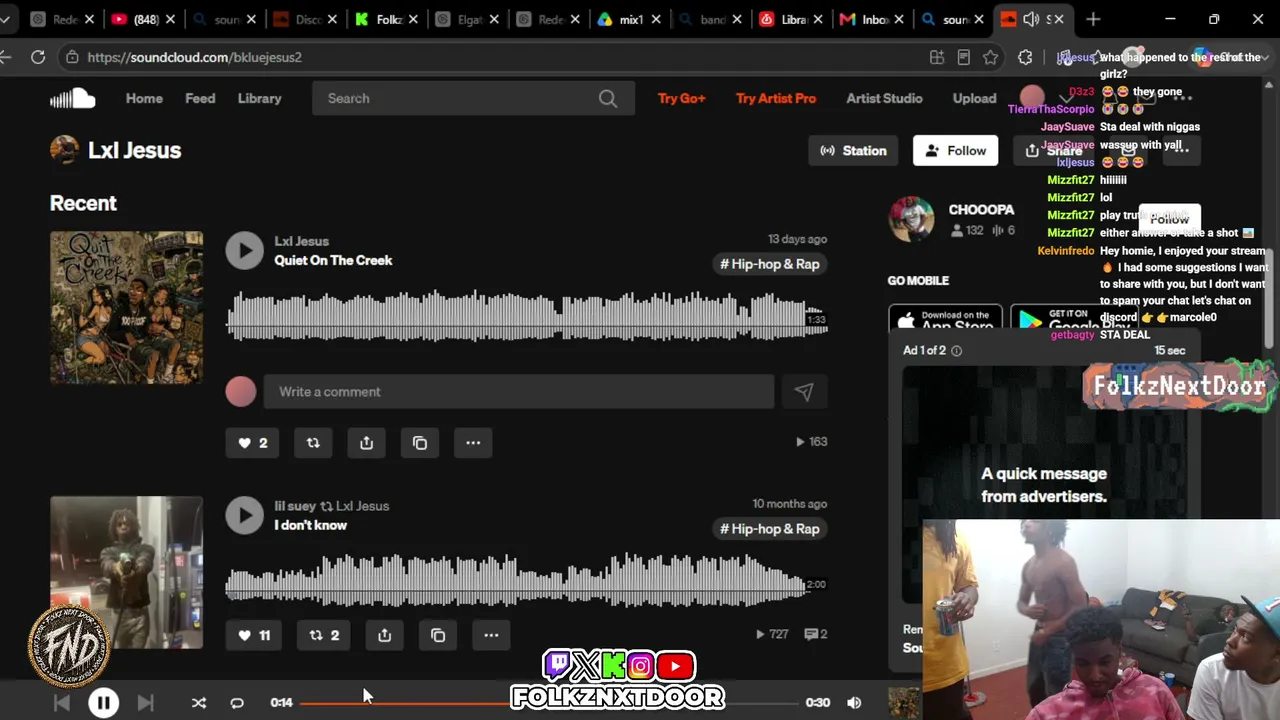Open more options for I don't know
1280x720 pixels.
[x=491, y=635]
